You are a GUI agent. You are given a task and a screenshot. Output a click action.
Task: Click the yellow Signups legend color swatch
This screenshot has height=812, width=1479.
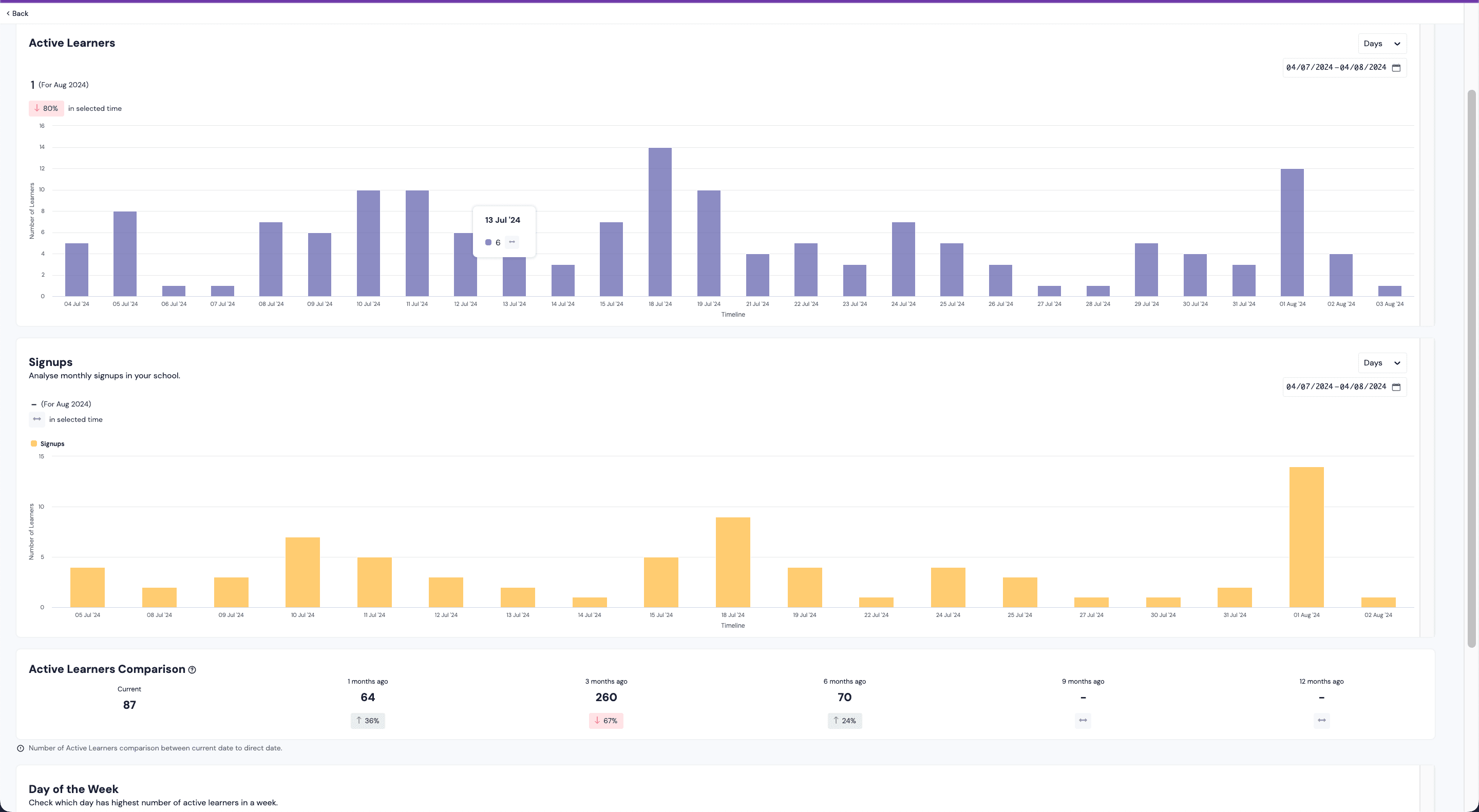(34, 443)
